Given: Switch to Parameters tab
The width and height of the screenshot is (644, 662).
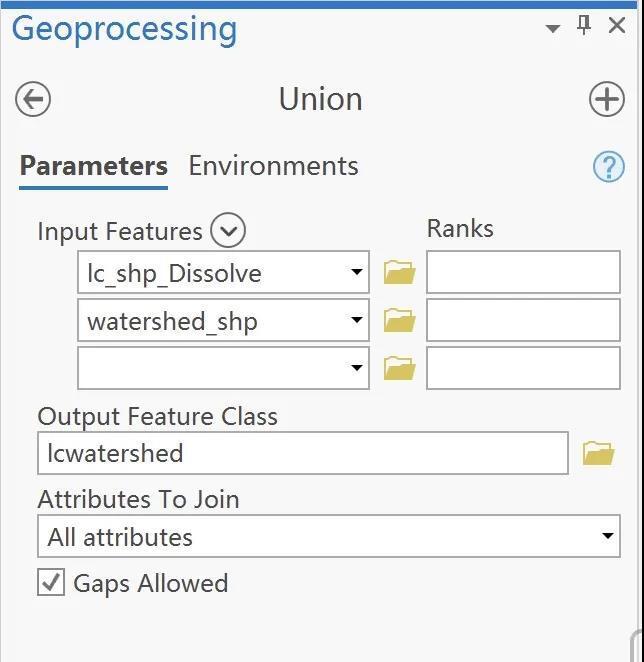Looking at the screenshot, I should click(x=93, y=166).
